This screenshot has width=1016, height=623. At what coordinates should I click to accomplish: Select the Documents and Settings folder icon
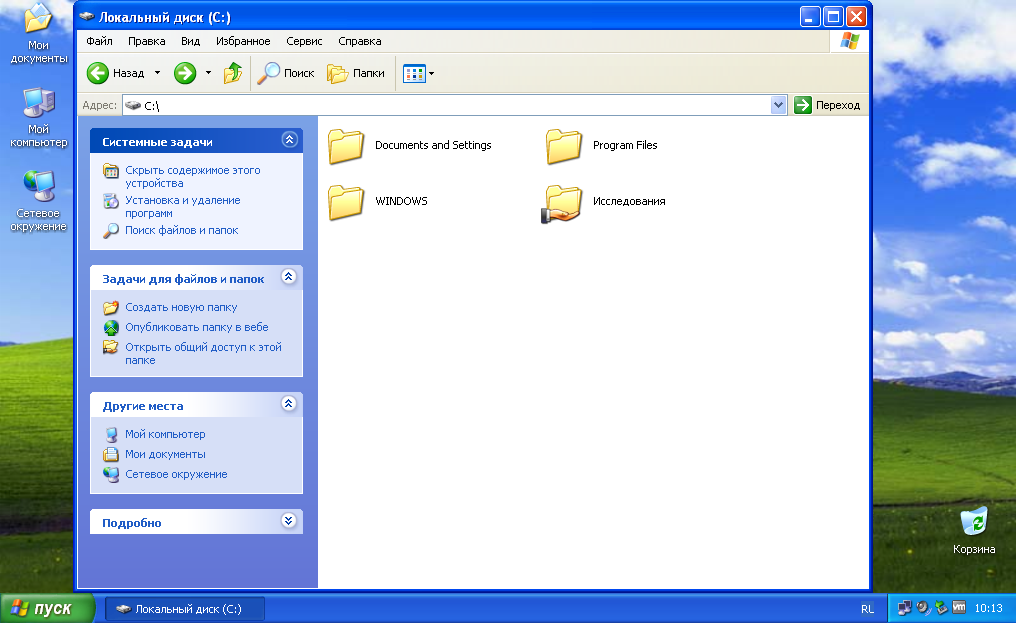[346, 146]
